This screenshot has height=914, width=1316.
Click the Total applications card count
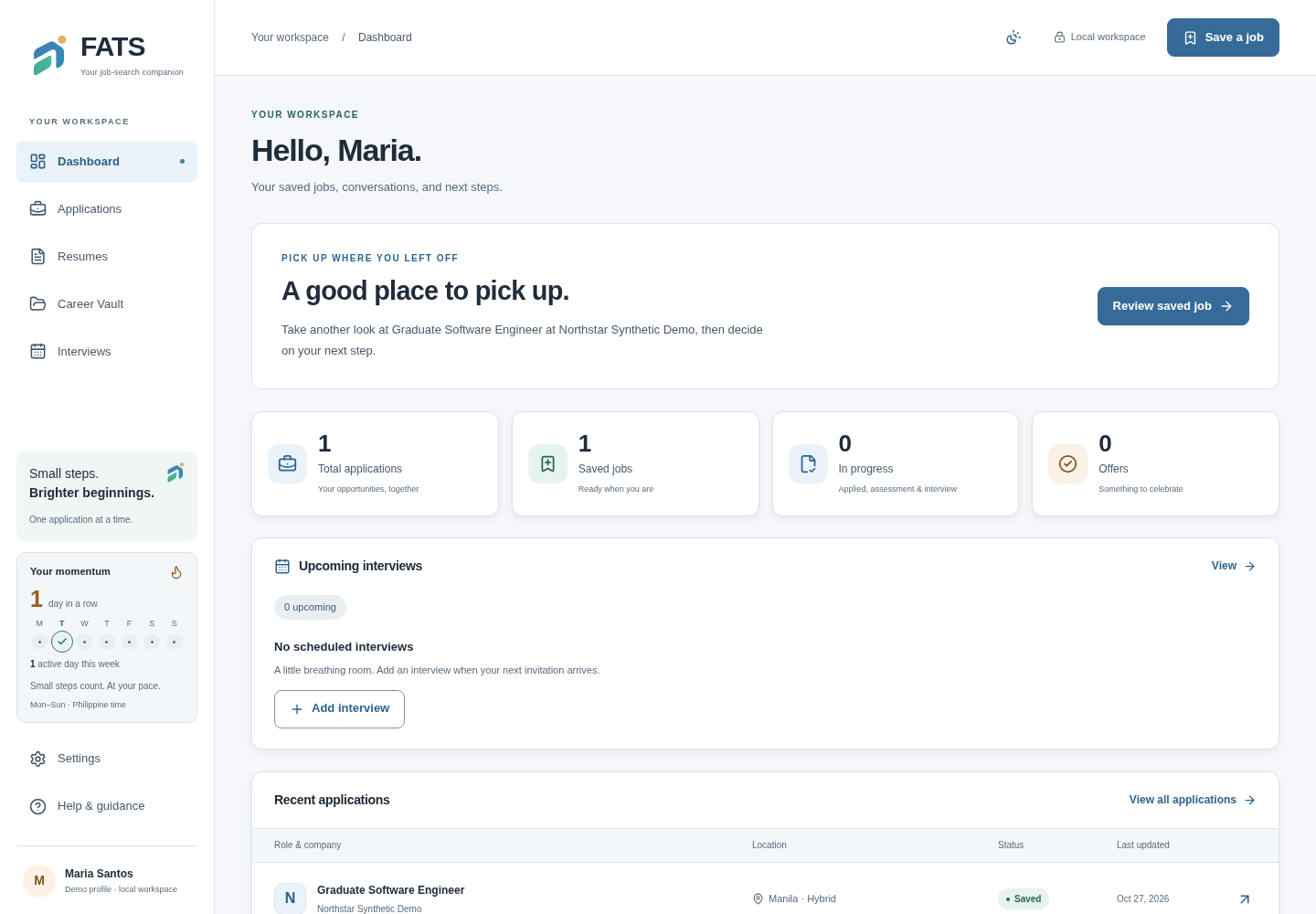pos(324,444)
